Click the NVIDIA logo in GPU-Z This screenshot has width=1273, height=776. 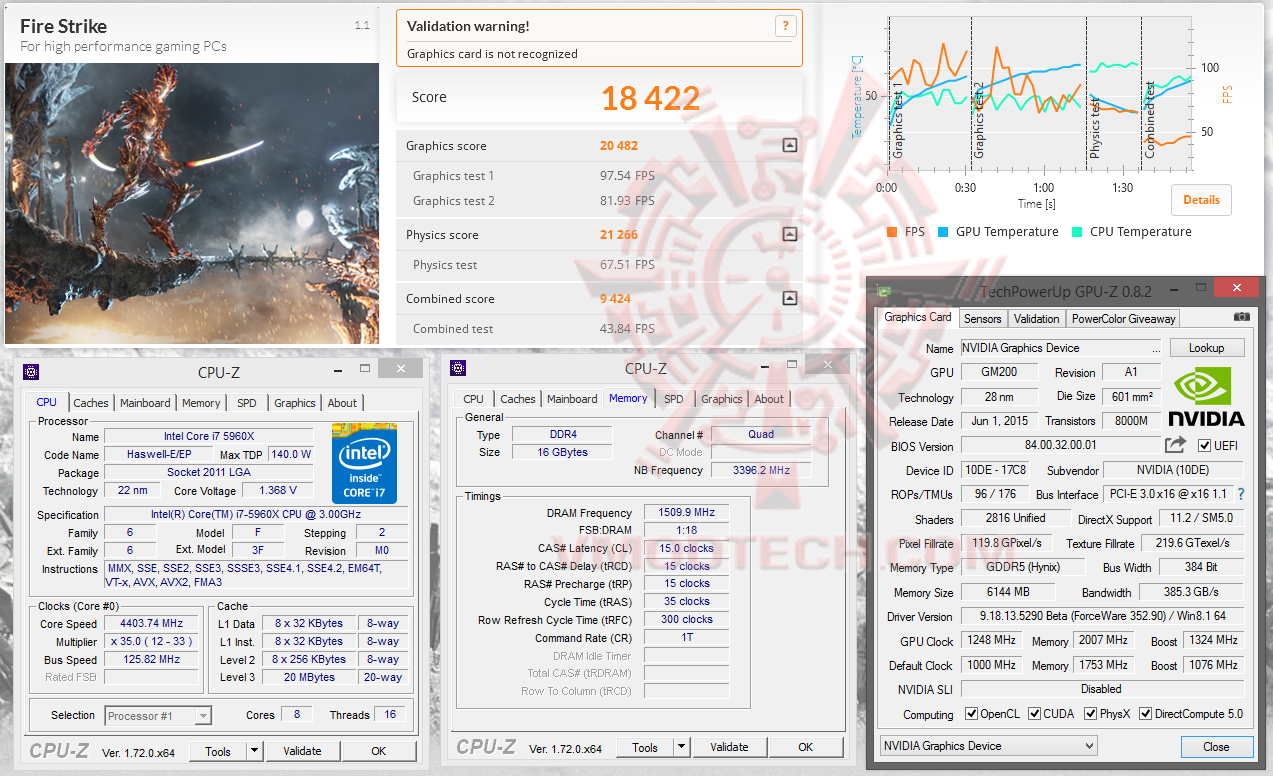(1206, 397)
